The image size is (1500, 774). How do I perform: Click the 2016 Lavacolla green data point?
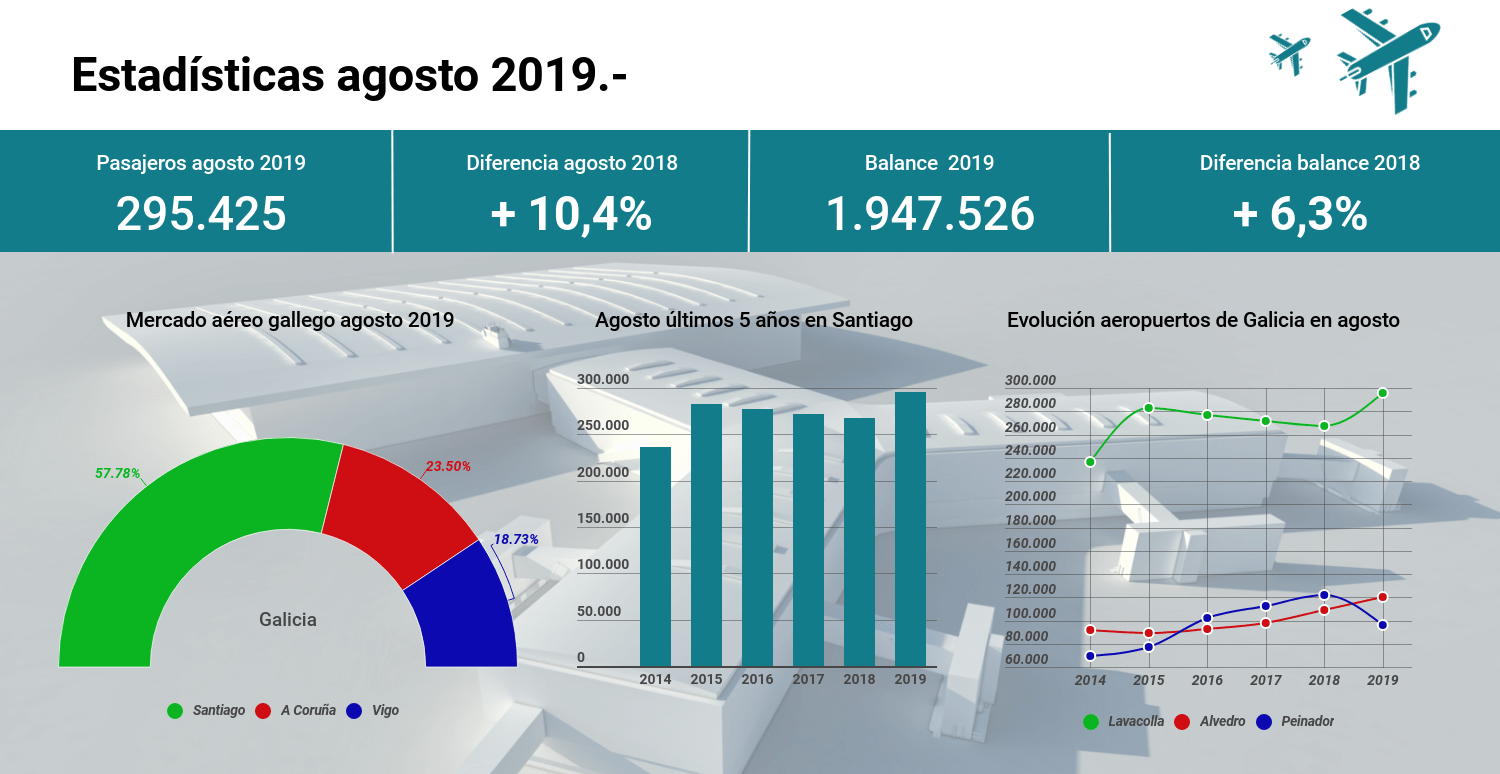[x=1207, y=415]
